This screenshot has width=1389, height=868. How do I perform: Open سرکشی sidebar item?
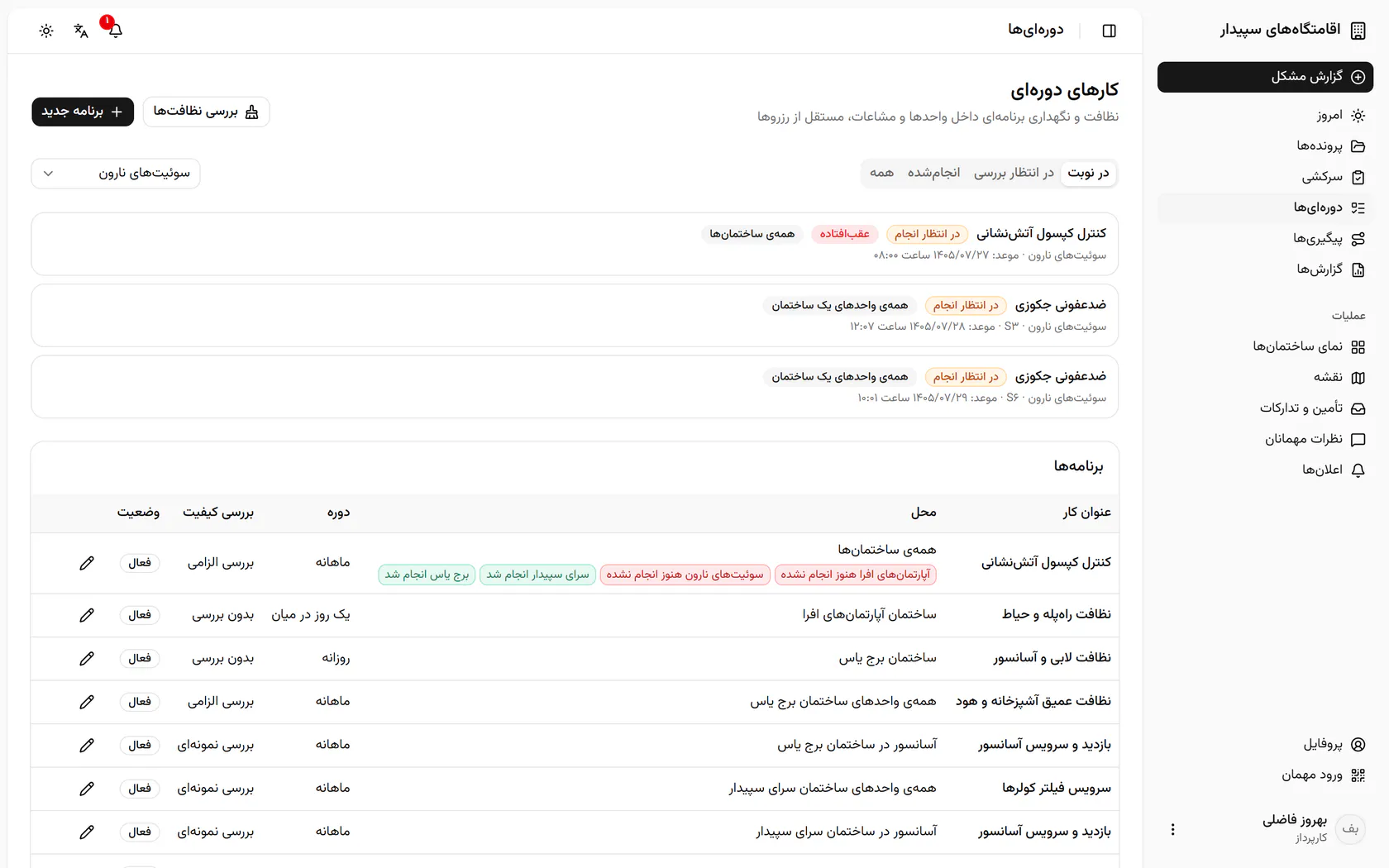1265,177
